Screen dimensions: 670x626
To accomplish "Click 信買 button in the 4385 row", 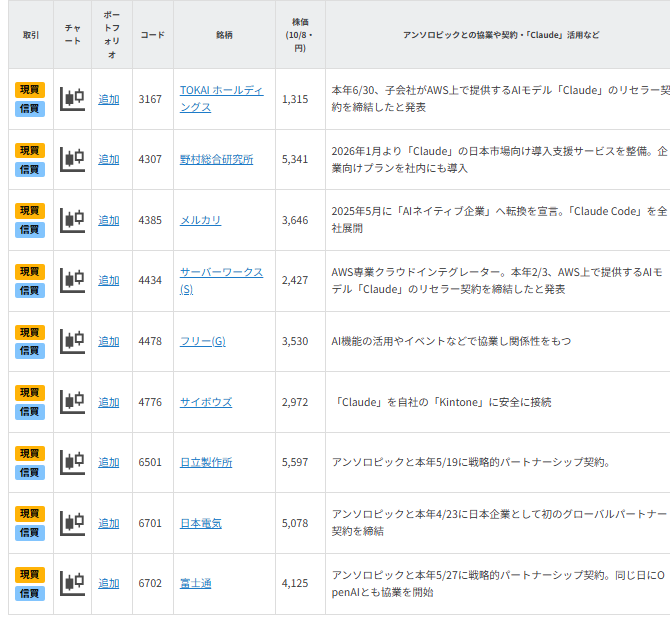I will point(30,229).
